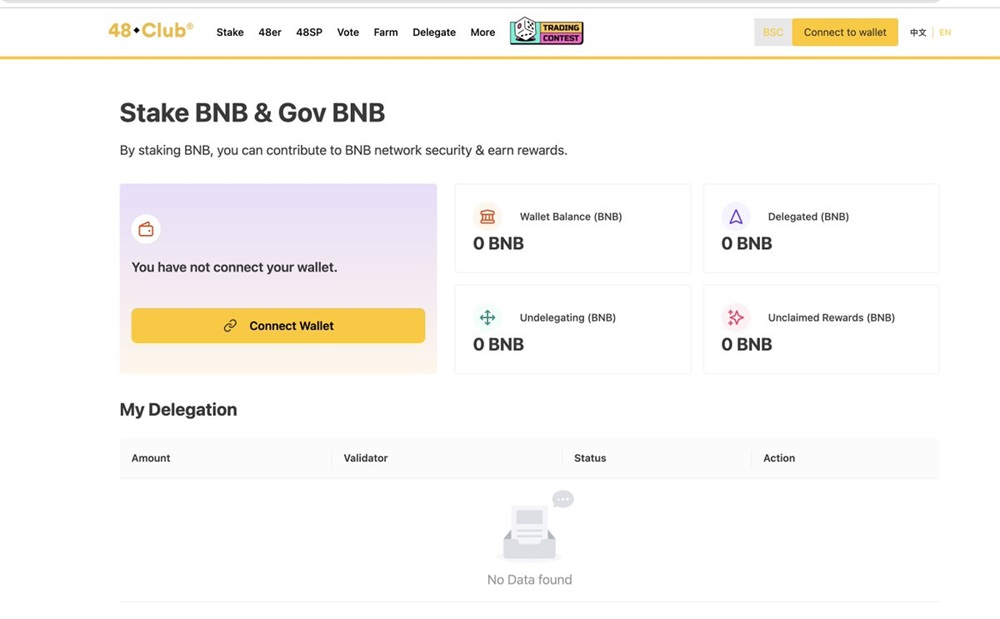Open the Farm menu item
This screenshot has width=1000, height=619.
click(386, 32)
